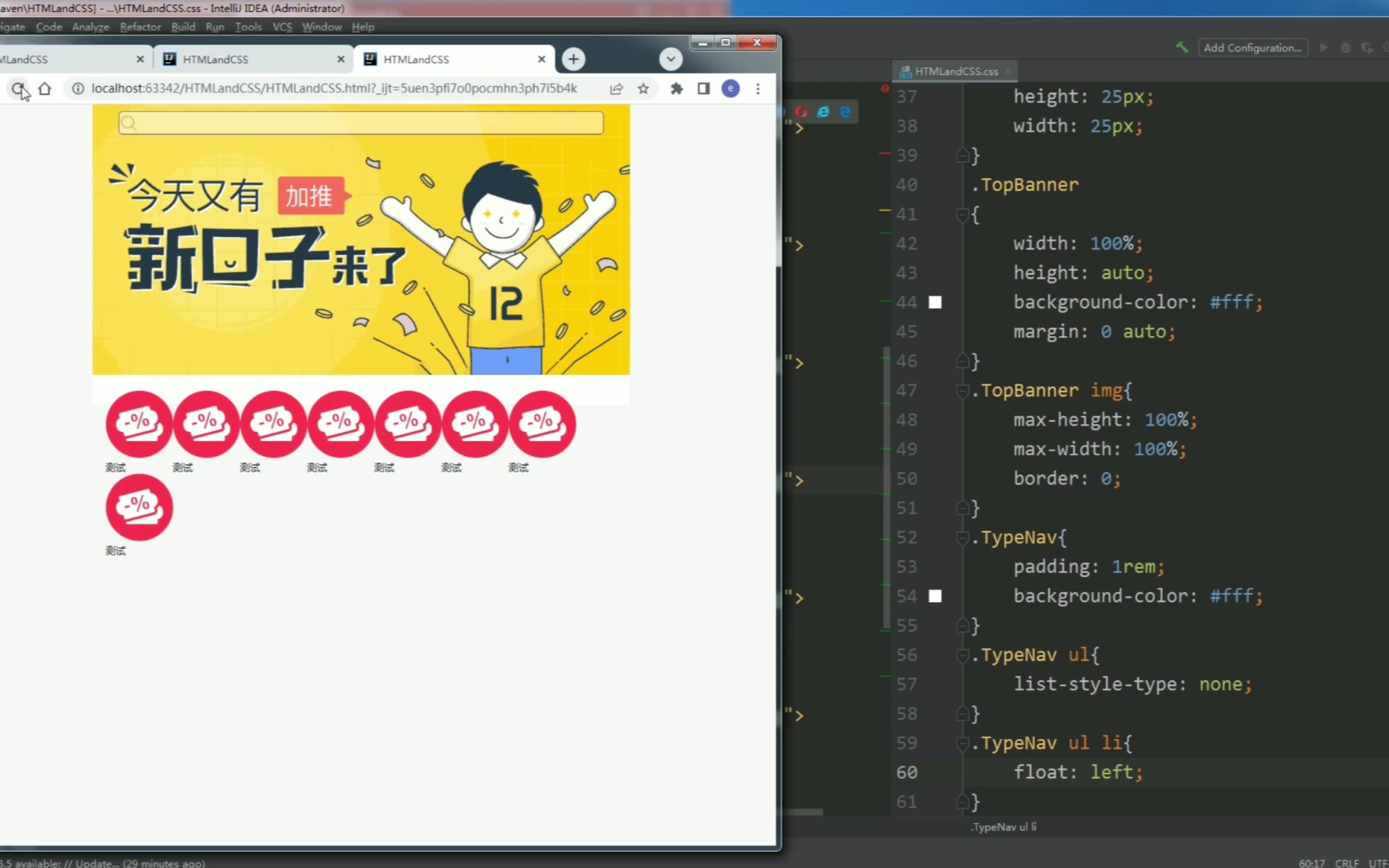Share this page via address bar icon

[617, 89]
